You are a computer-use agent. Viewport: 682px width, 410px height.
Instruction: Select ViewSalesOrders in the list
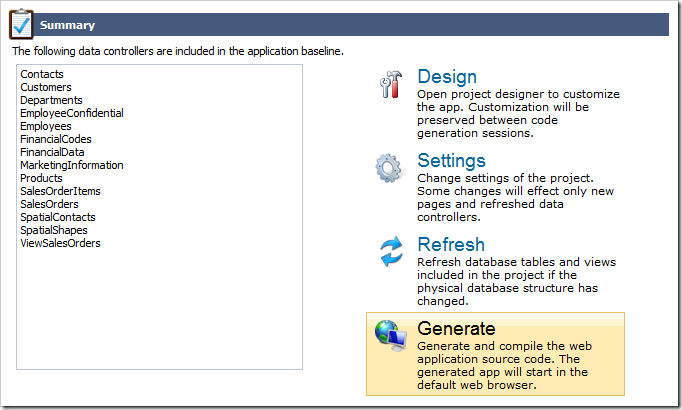click(x=60, y=243)
